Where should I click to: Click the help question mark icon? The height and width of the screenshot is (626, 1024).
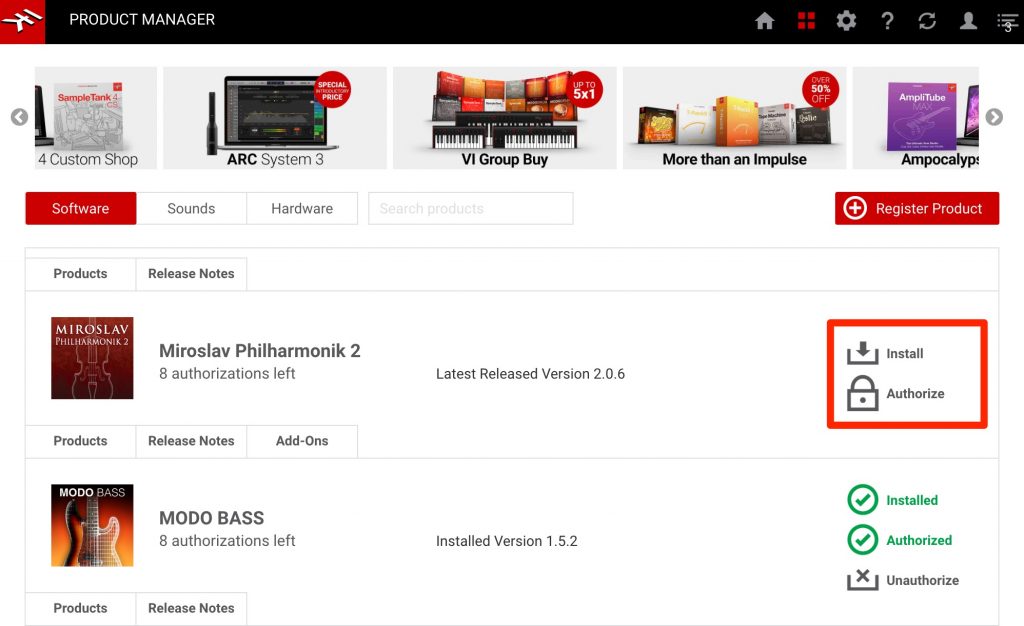(x=887, y=20)
